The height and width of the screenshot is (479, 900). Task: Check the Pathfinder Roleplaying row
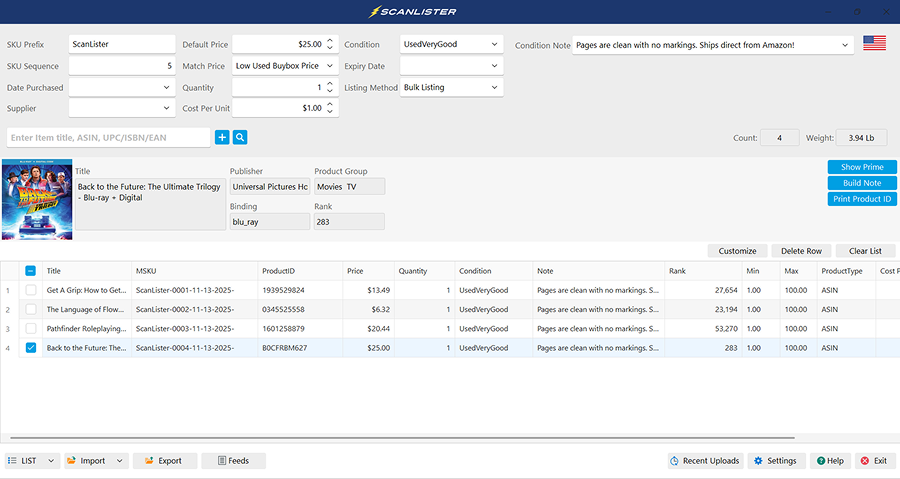tap(30, 329)
